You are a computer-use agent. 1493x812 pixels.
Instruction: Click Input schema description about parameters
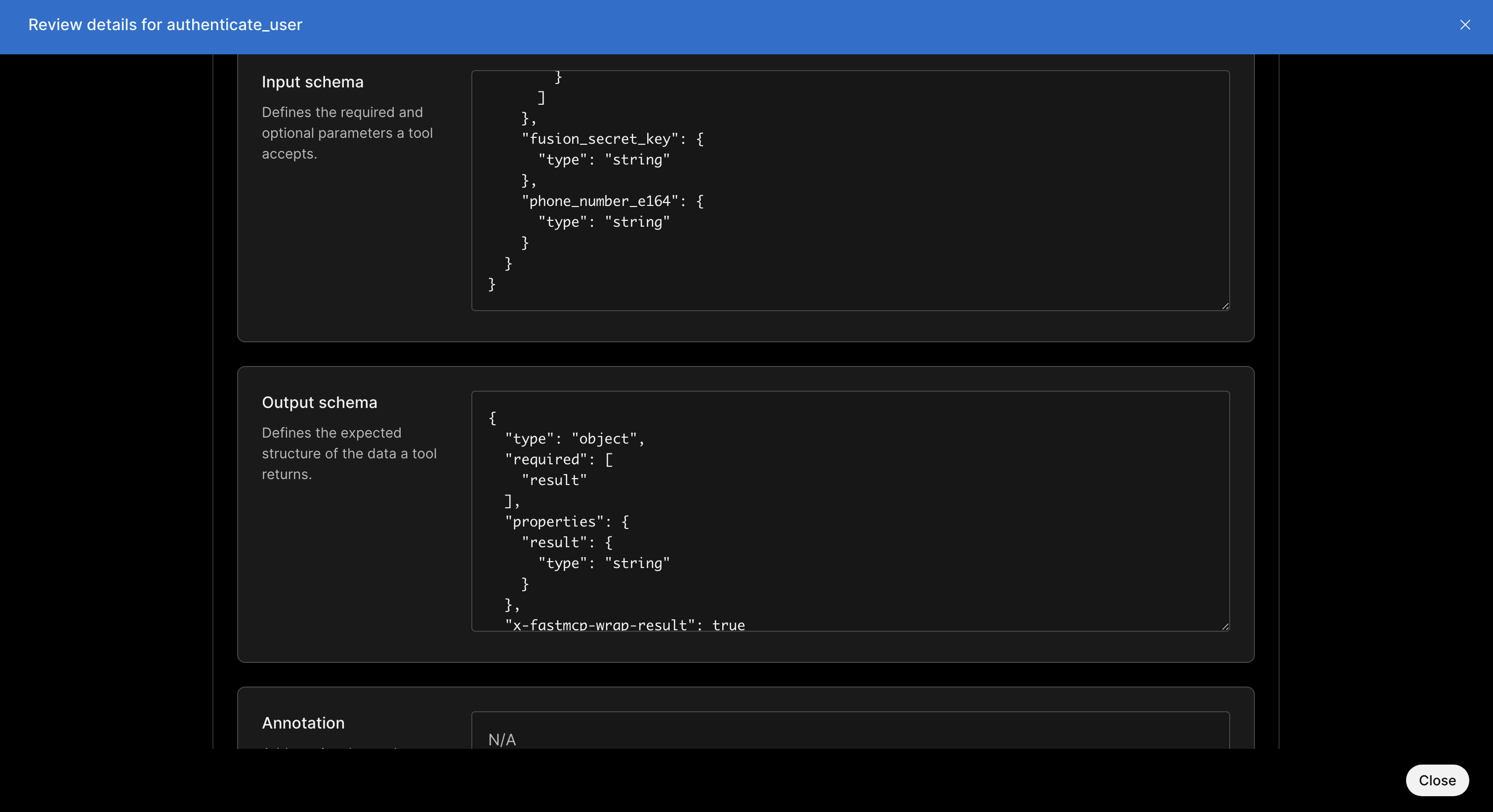pos(347,133)
